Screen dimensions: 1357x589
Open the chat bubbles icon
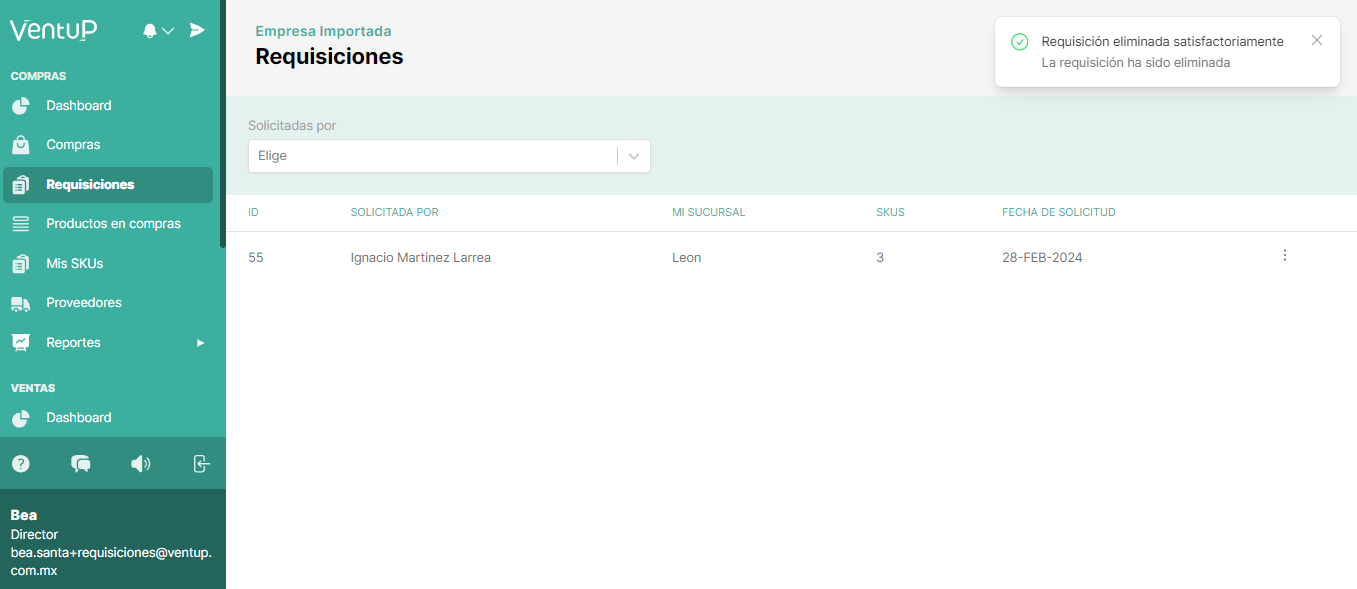pyautogui.click(x=81, y=463)
